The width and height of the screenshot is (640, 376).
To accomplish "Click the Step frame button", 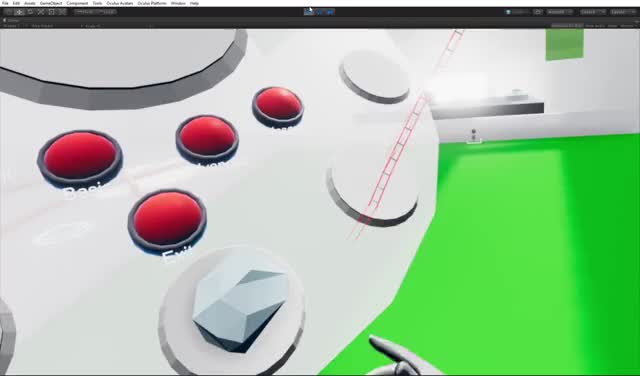I will [330, 12].
